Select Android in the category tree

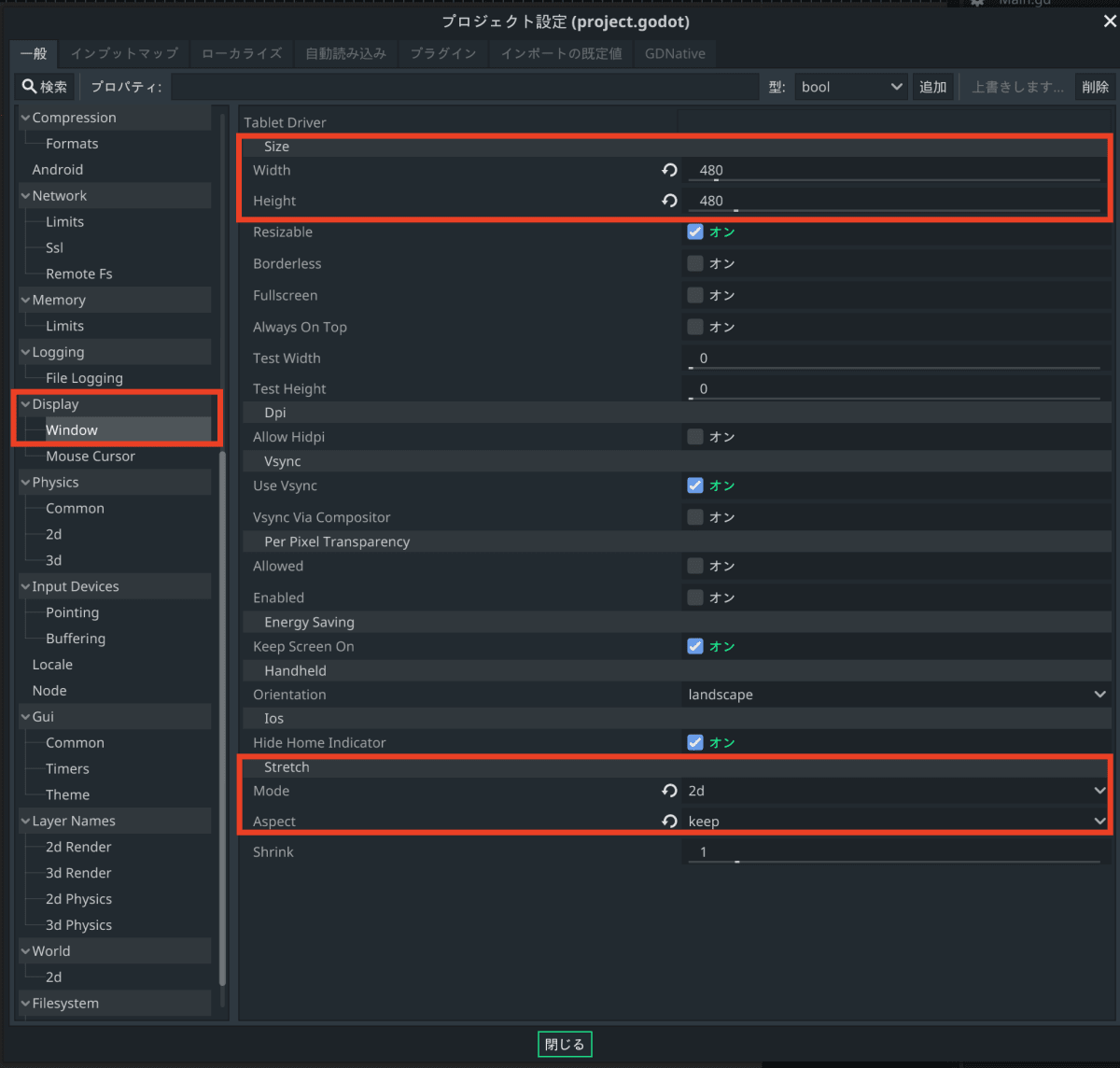[x=58, y=170]
